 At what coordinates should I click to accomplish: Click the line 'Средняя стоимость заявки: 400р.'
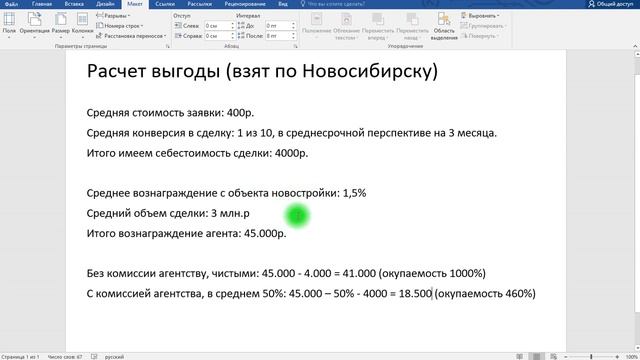coord(170,113)
